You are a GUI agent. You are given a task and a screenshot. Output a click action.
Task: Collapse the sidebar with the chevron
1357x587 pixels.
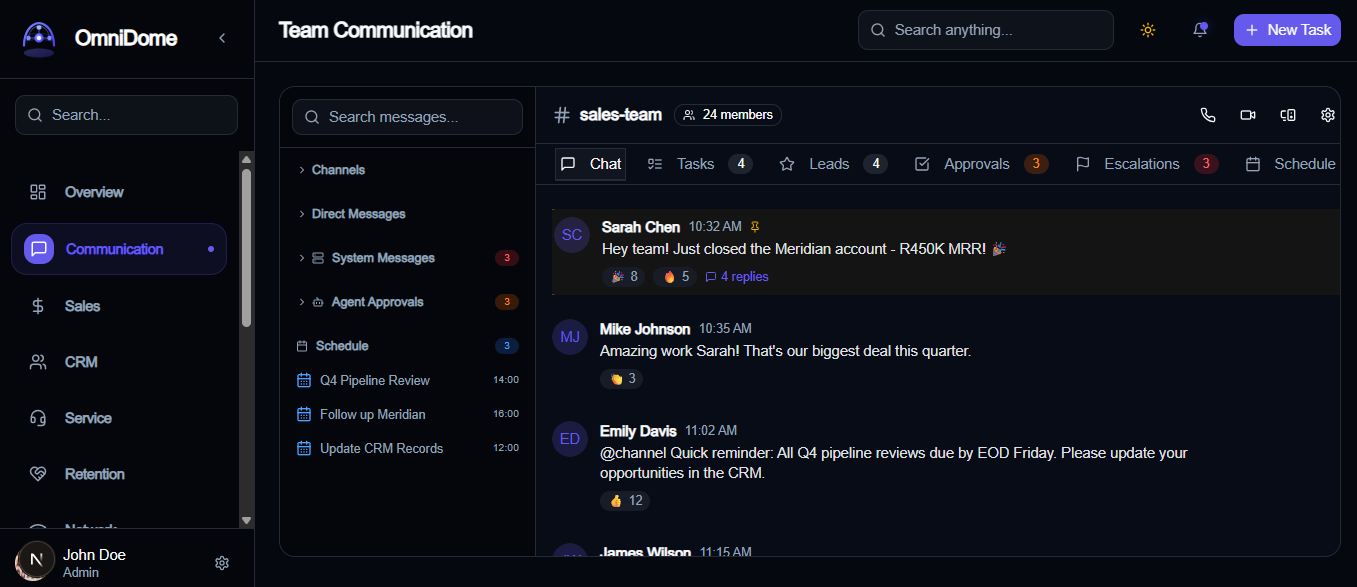[x=222, y=38]
